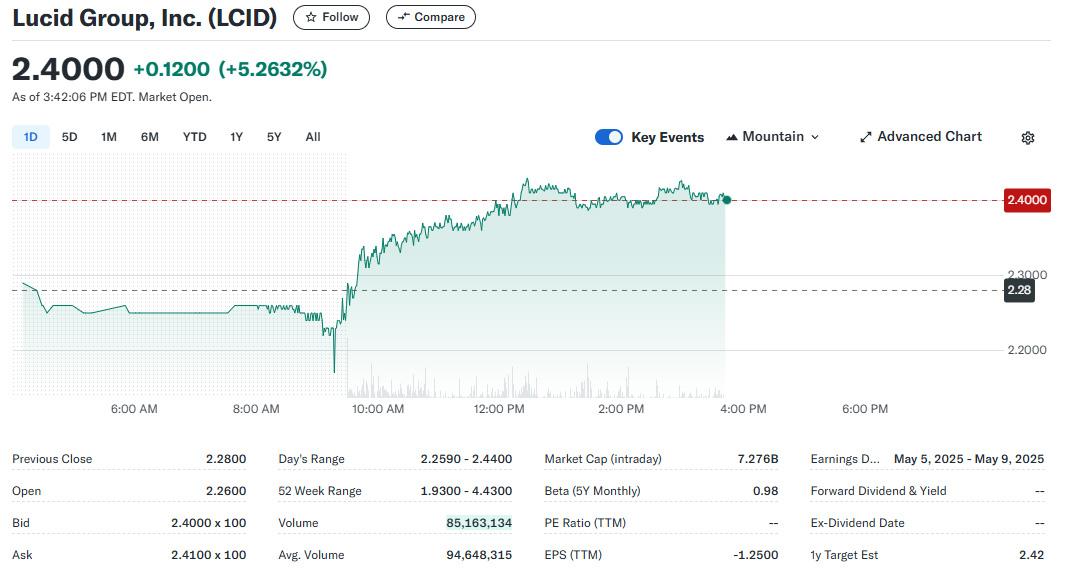1067x570 pixels.
Task: Click the Forward Dividend & Yield label
Action: coord(879,491)
